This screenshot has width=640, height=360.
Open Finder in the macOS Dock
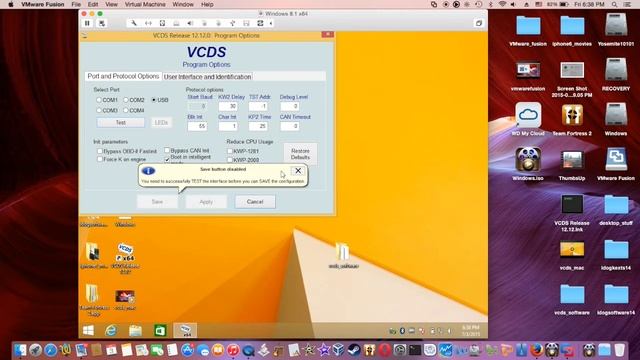(x=20, y=350)
